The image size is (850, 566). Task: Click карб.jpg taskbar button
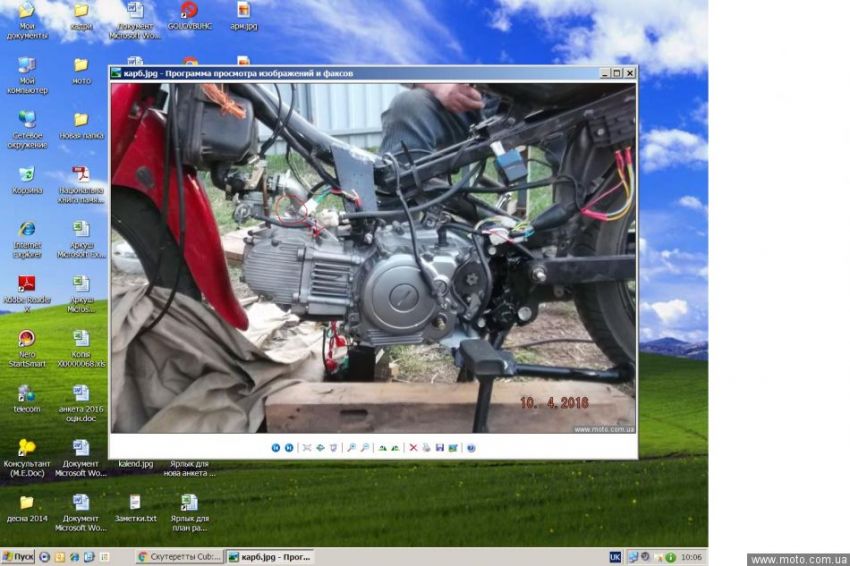(269, 557)
